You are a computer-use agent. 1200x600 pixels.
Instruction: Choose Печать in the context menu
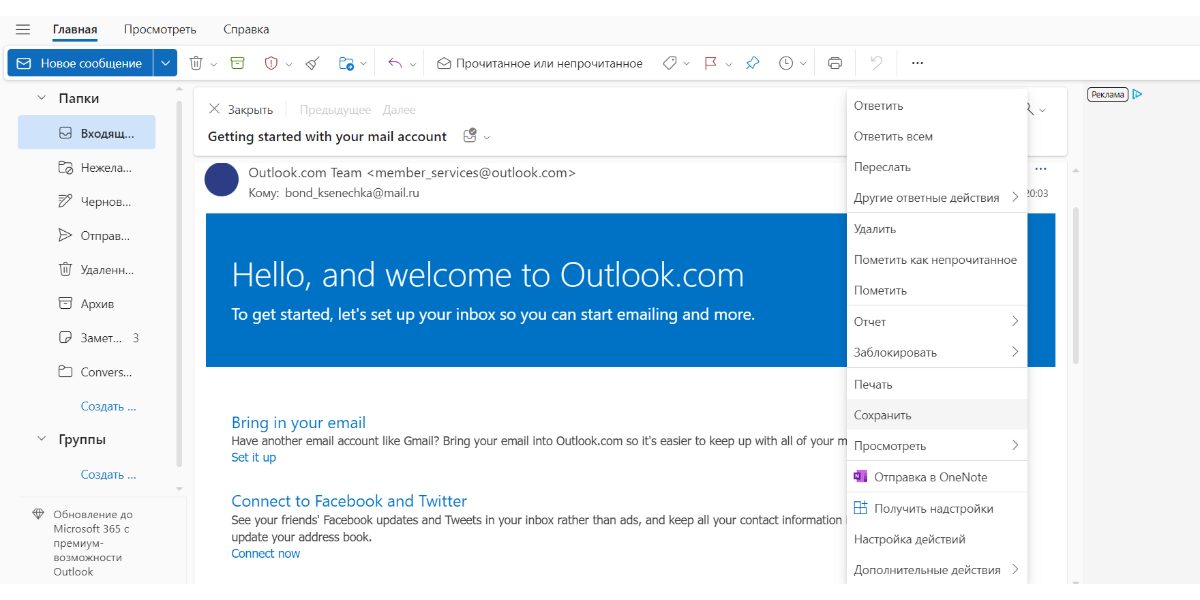tap(937, 384)
